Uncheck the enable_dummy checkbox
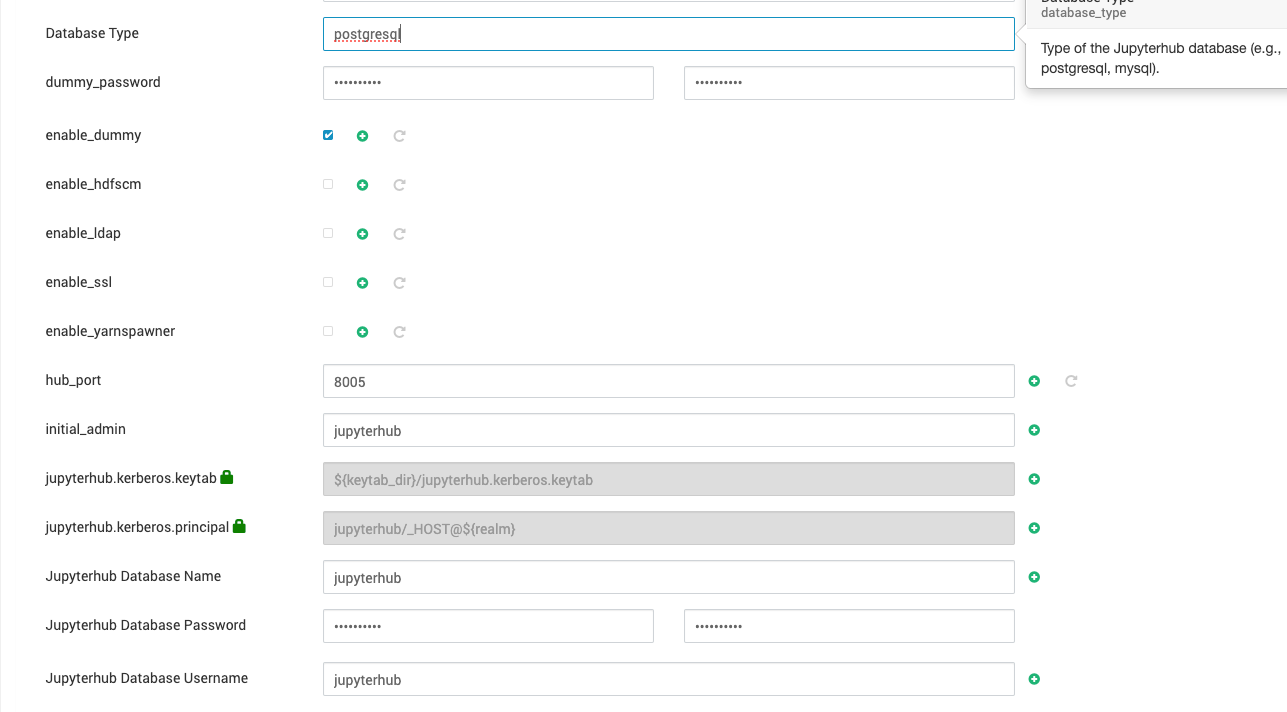Viewport: 1287px width, 712px height. tap(328, 135)
